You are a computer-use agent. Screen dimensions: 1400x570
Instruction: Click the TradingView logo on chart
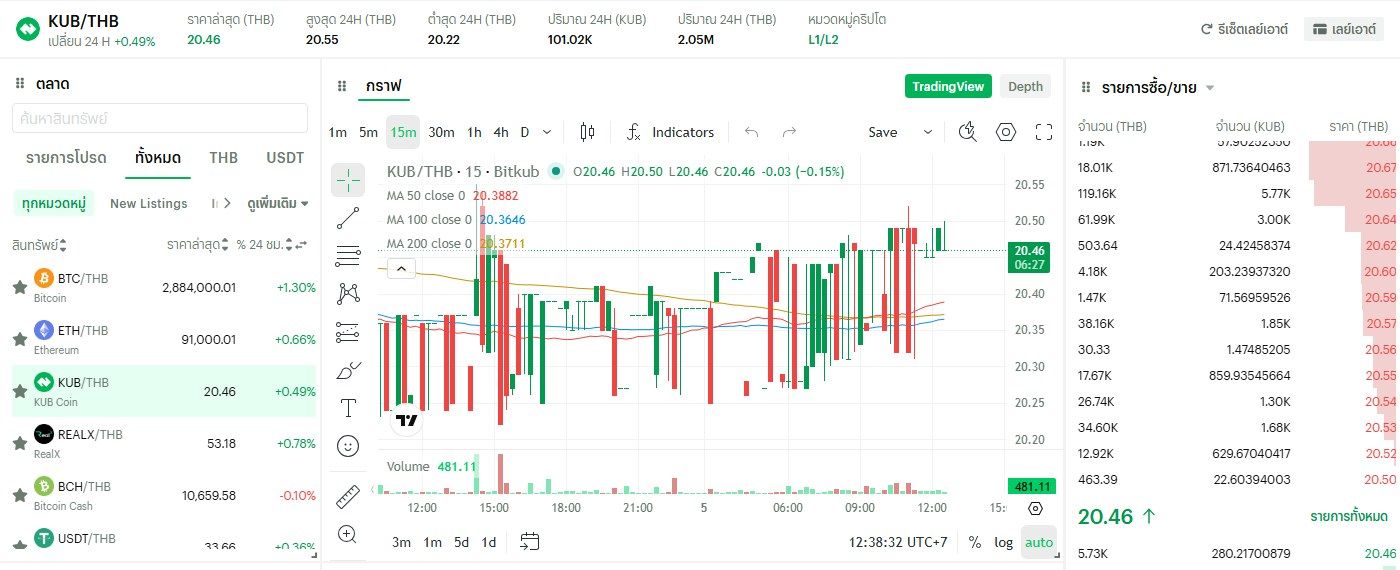[x=406, y=421]
